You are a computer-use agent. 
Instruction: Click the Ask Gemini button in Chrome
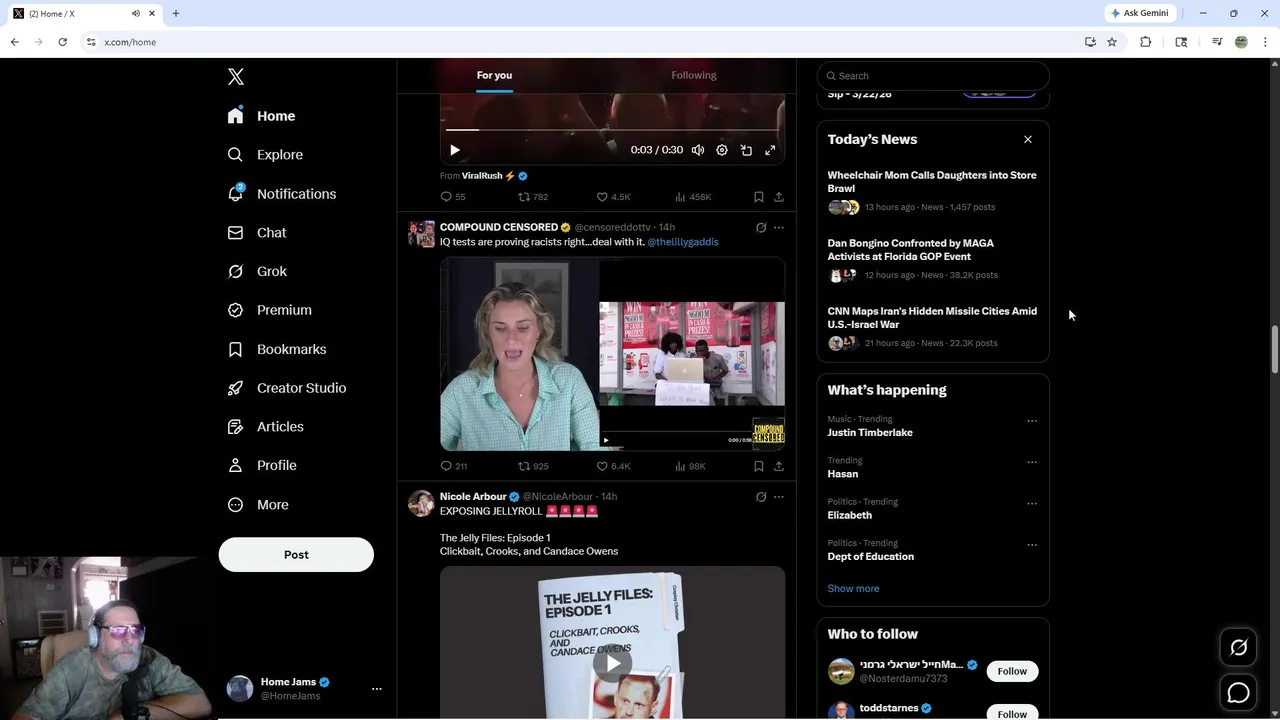1139,13
